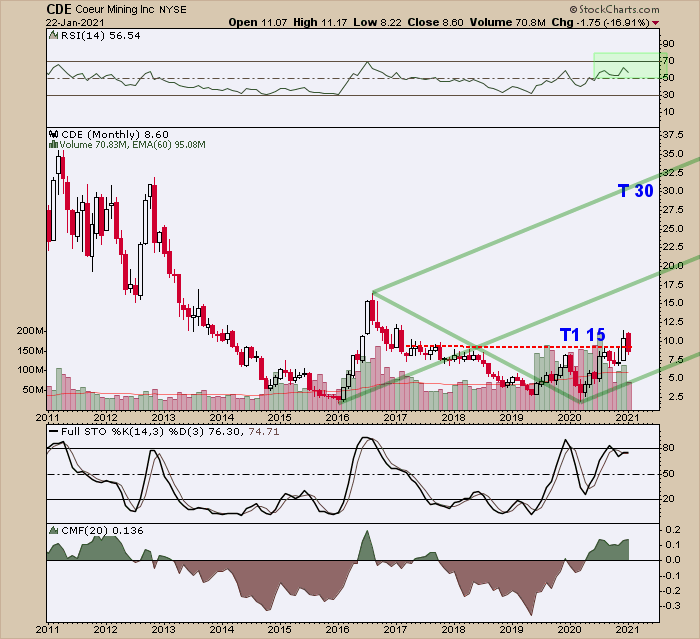Click the CMF(20) 0.136 label

(102, 530)
